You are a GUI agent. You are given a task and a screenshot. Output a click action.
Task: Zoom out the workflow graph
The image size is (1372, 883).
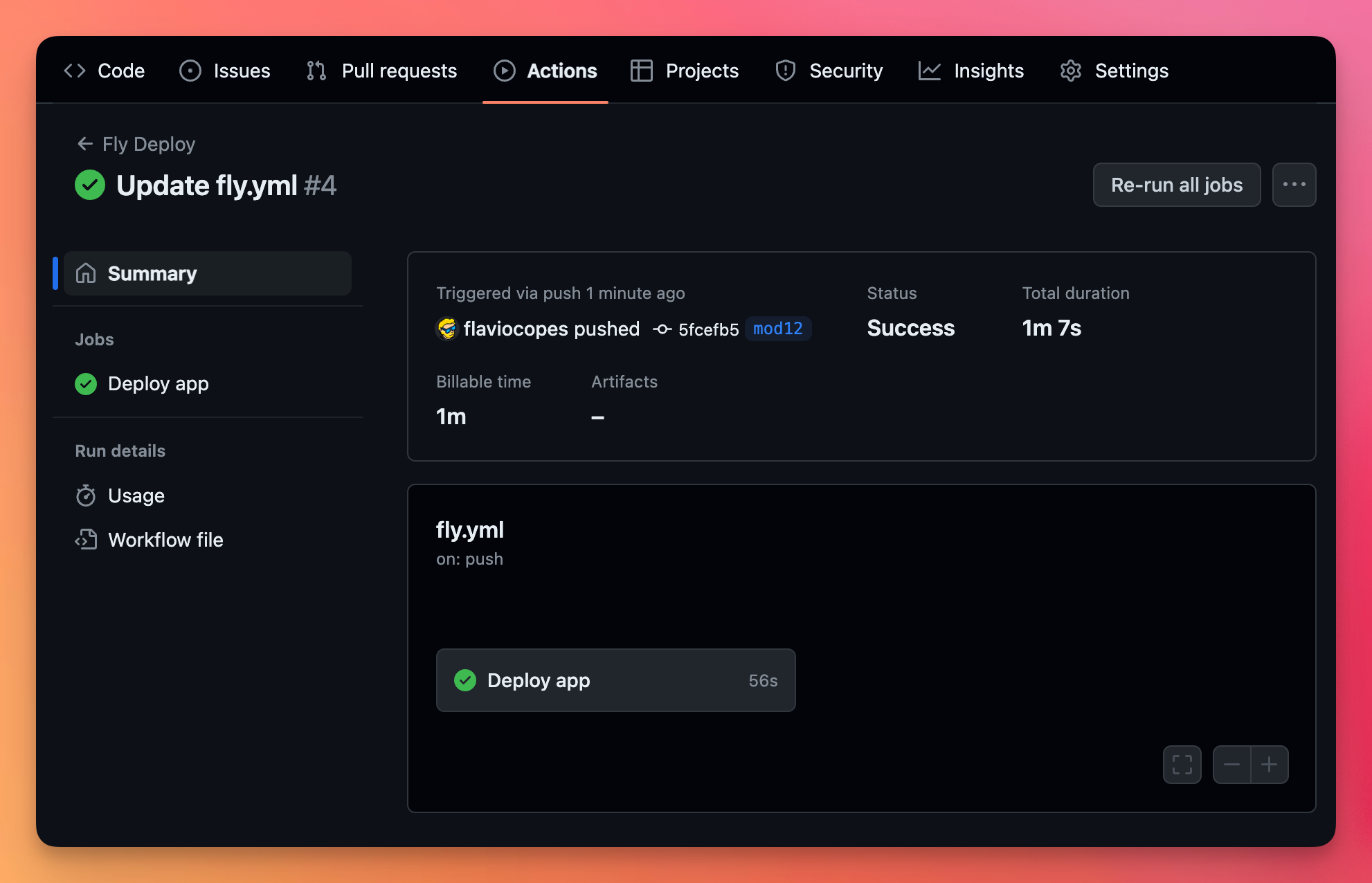[1231, 765]
